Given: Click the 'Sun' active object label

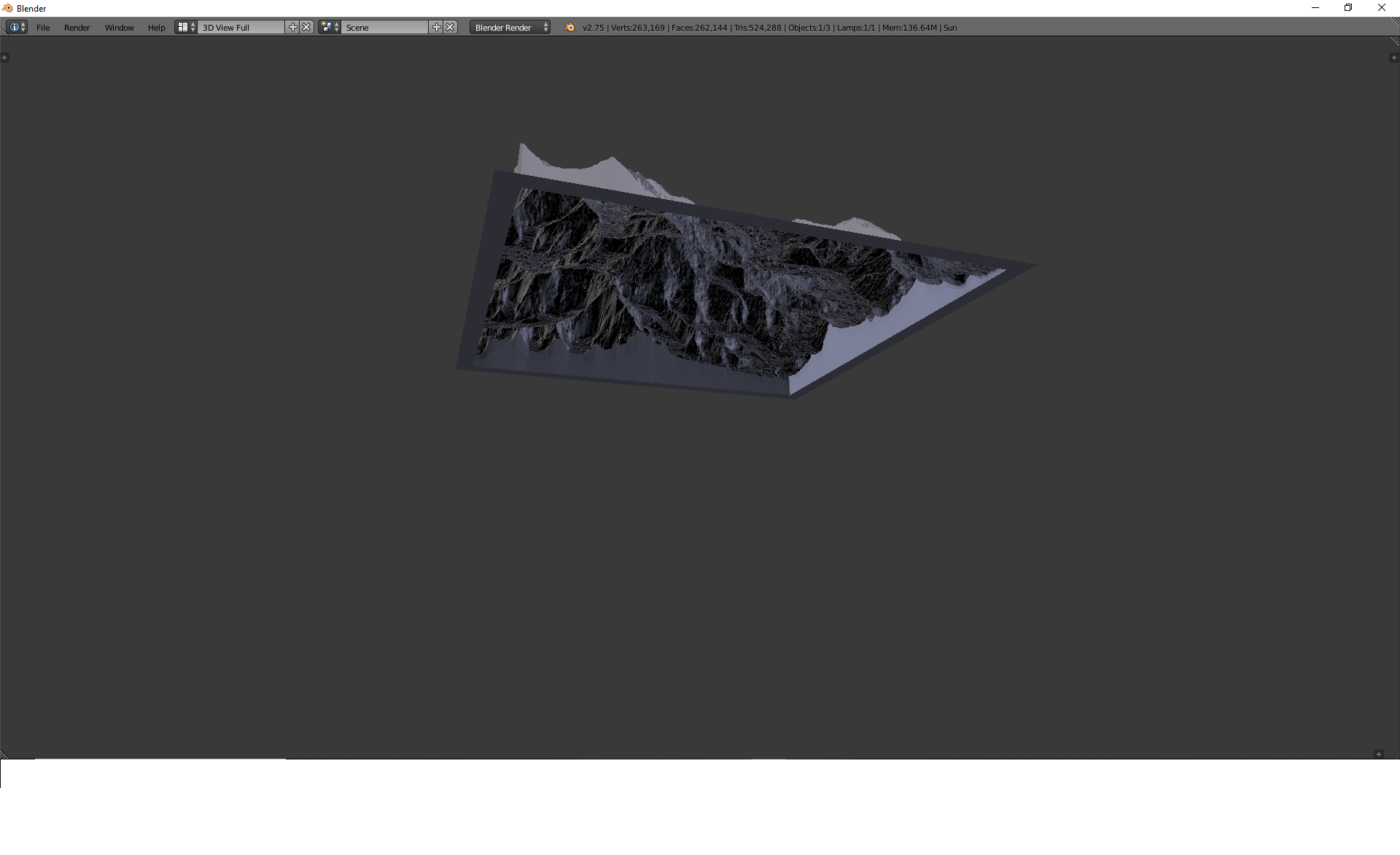Looking at the screenshot, I should (950, 28).
